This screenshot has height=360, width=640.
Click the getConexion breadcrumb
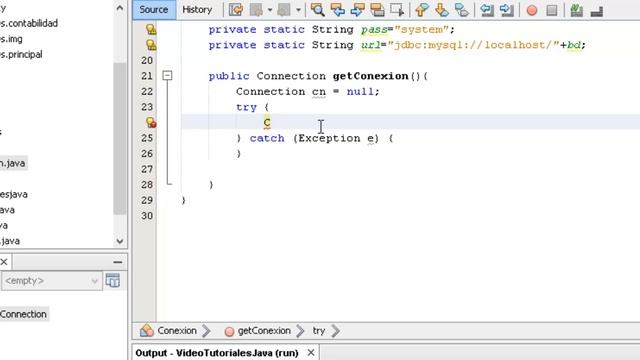[258, 331]
